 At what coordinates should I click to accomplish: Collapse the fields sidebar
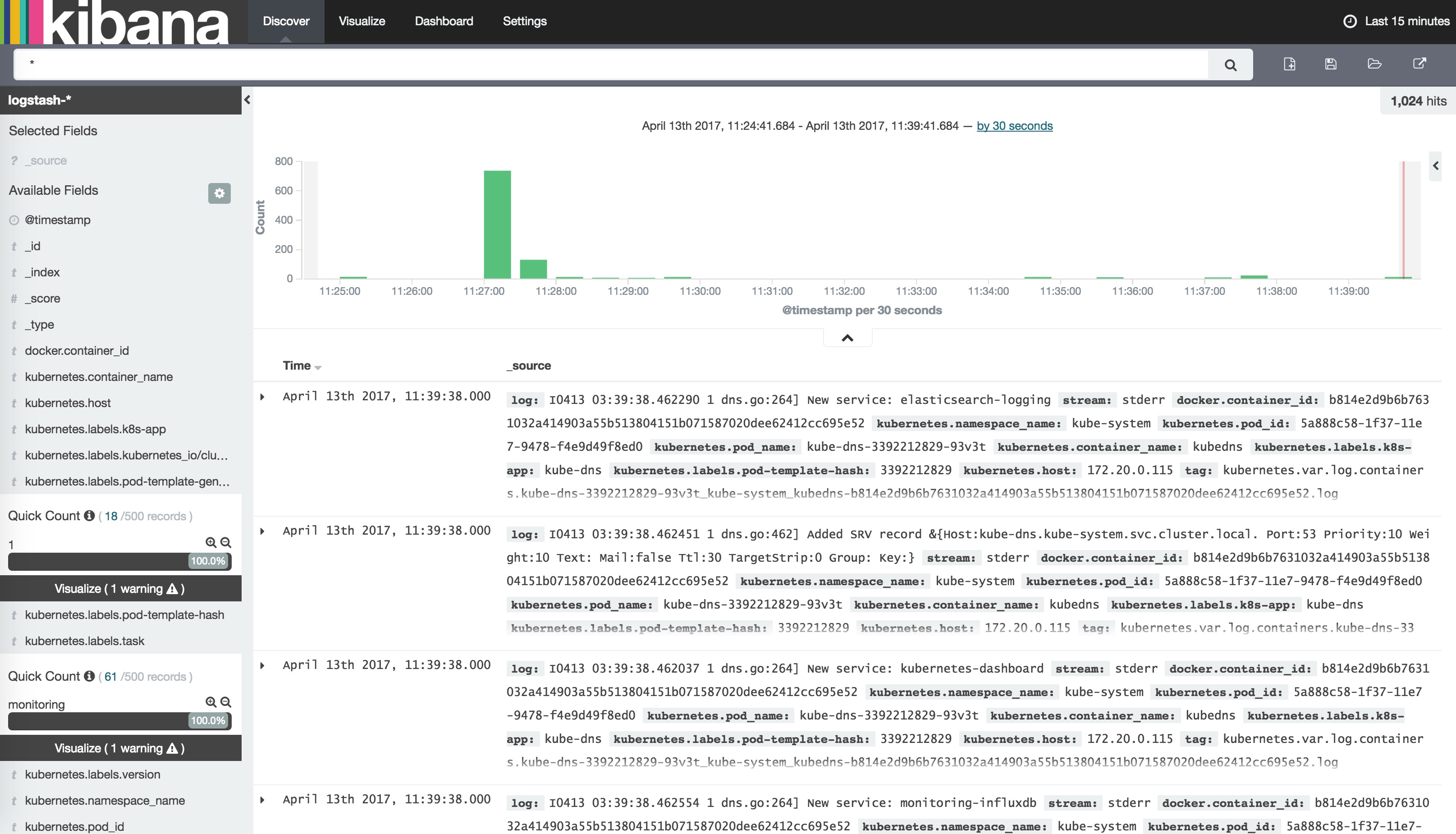[247, 100]
